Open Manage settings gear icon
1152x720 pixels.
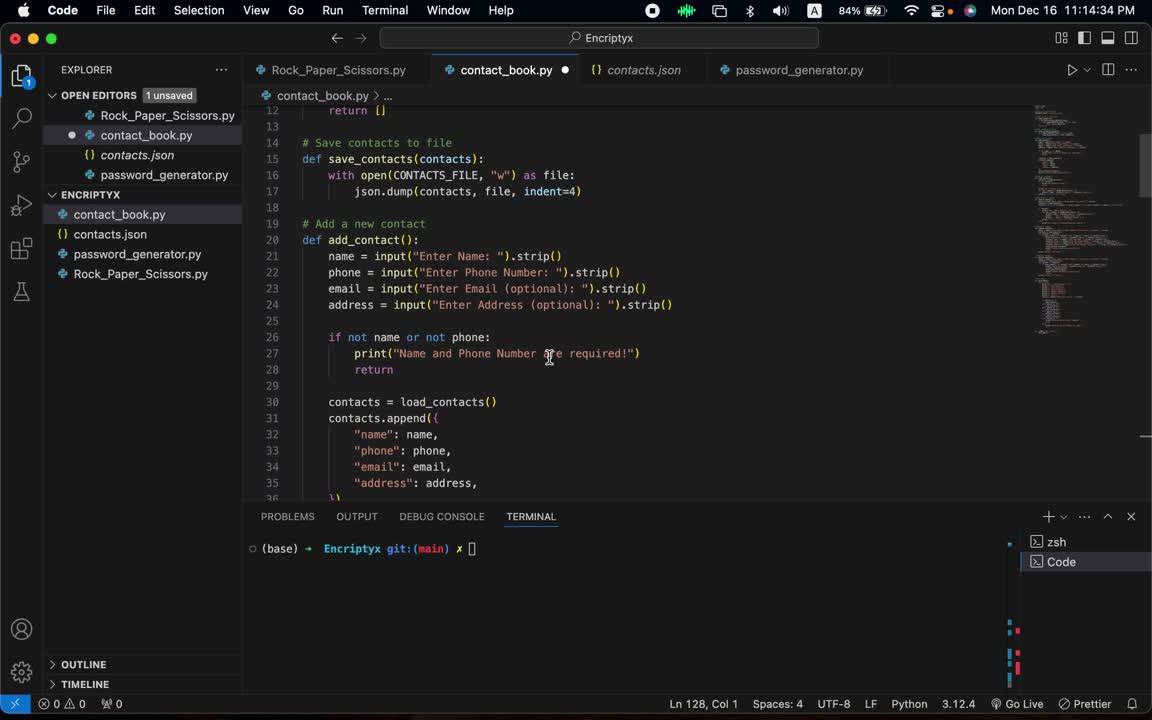click(x=21, y=672)
